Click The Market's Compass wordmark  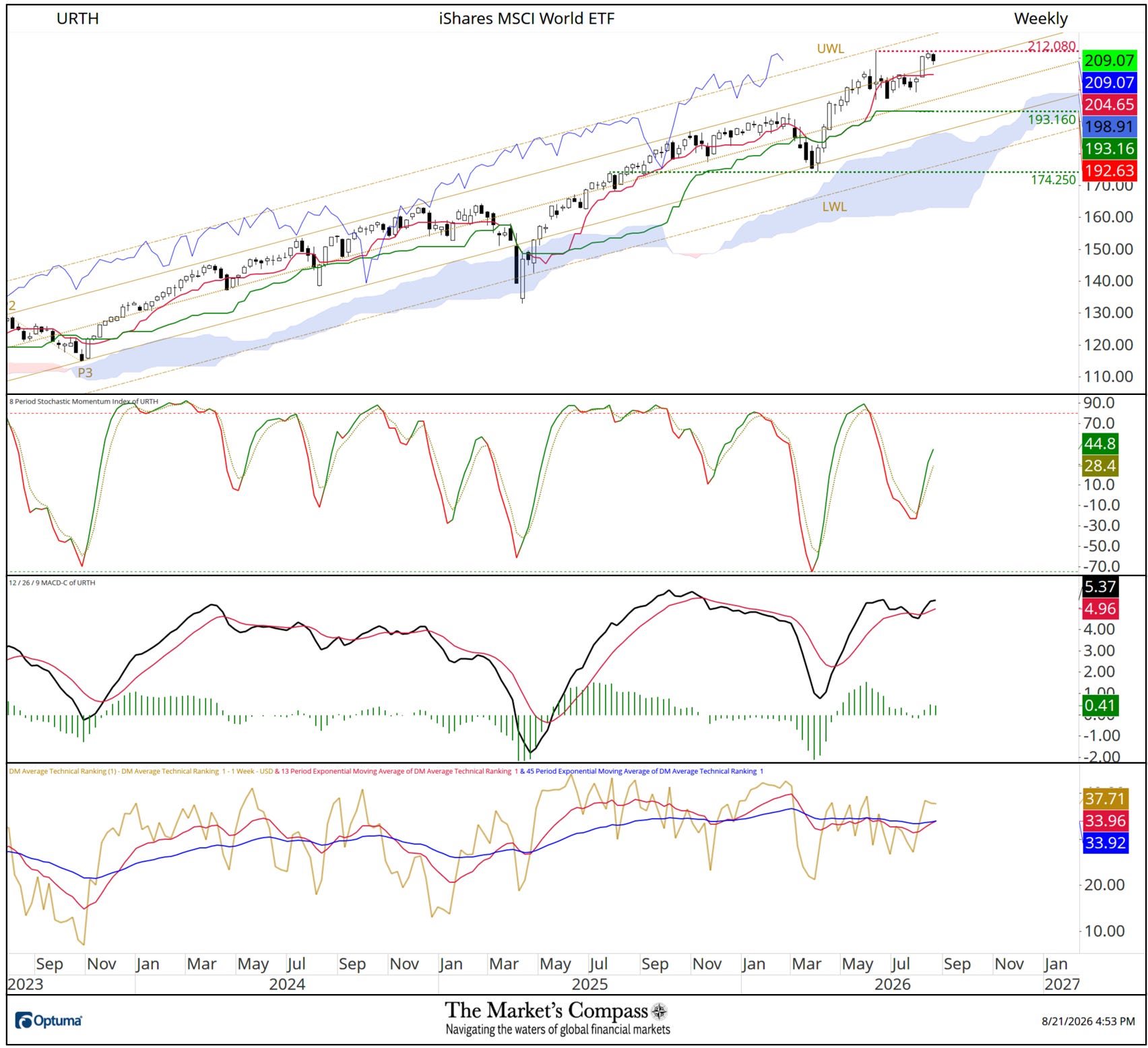point(546,1010)
